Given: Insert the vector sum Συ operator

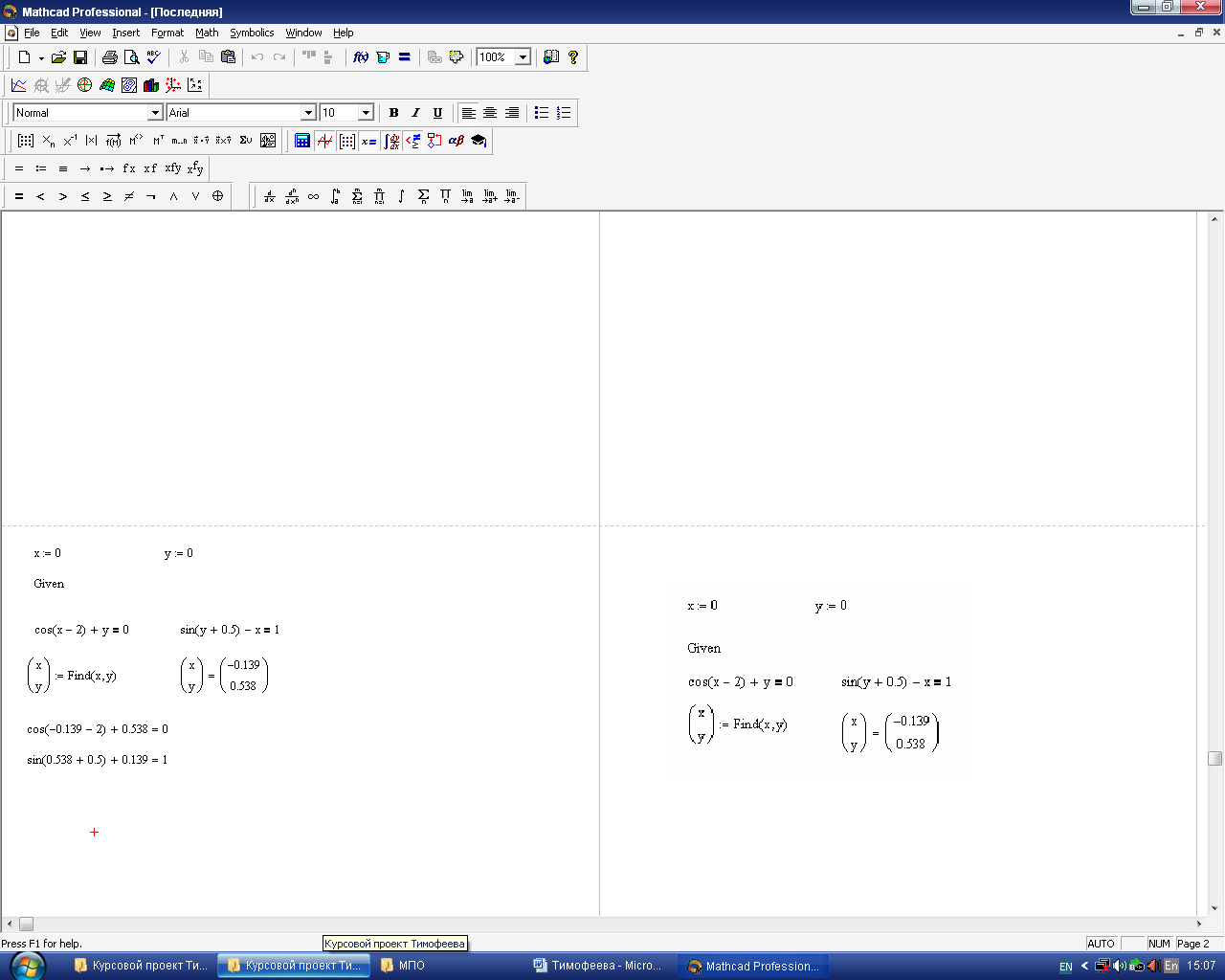Looking at the screenshot, I should pyautogui.click(x=246, y=141).
